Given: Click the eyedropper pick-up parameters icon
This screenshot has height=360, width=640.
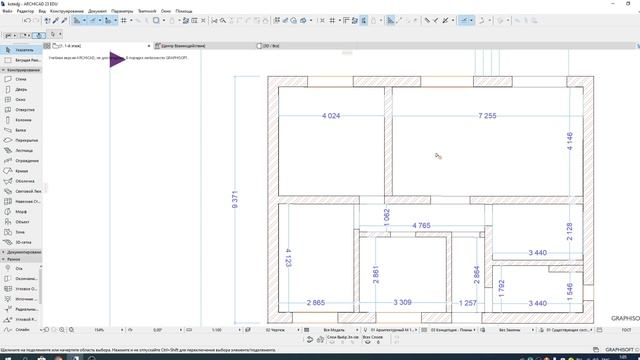Looking at the screenshot, I should click(x=56, y=20).
